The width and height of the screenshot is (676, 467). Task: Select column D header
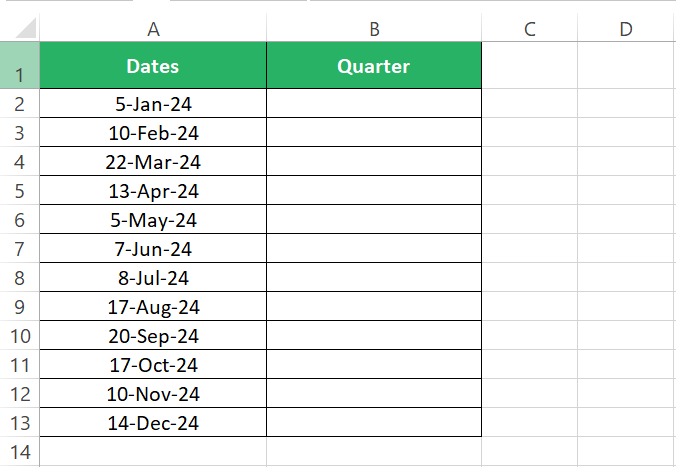point(626,30)
